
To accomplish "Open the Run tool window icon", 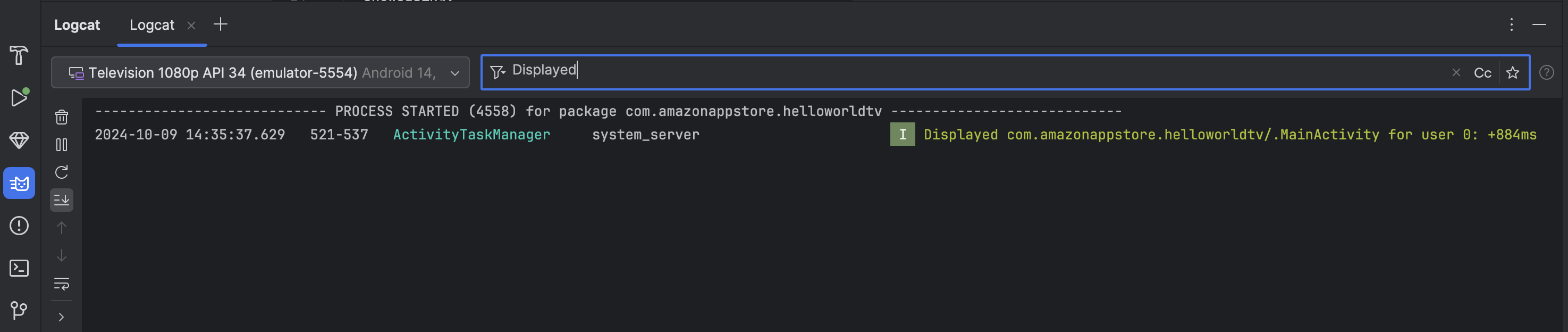I will coord(19,97).
